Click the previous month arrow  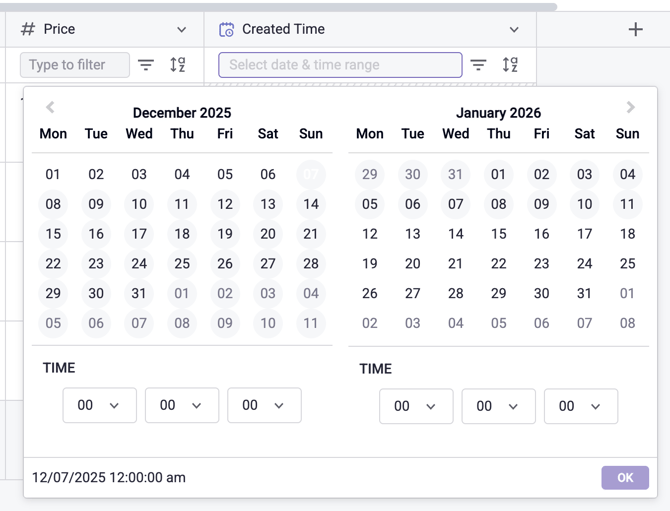[50, 108]
